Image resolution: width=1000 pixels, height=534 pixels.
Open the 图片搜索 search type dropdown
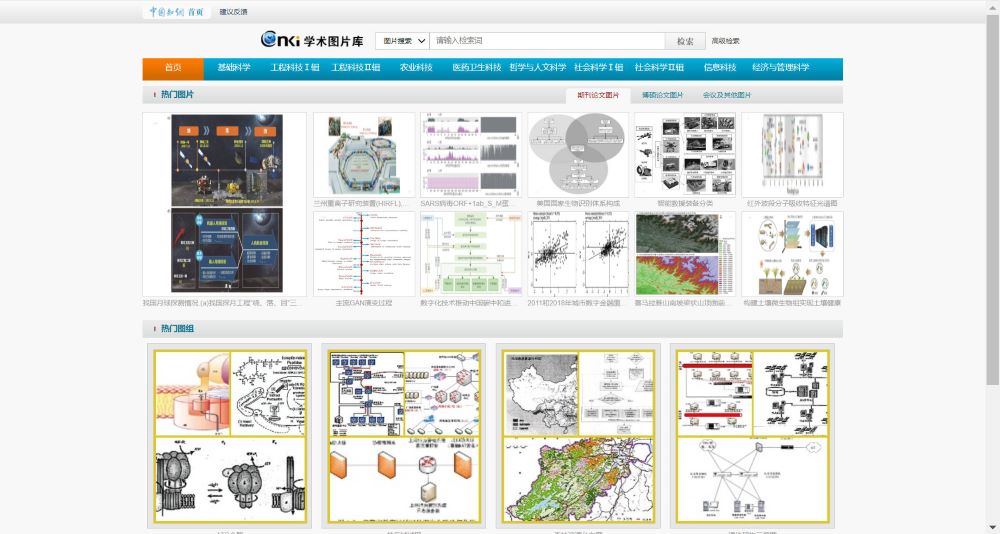pos(403,41)
